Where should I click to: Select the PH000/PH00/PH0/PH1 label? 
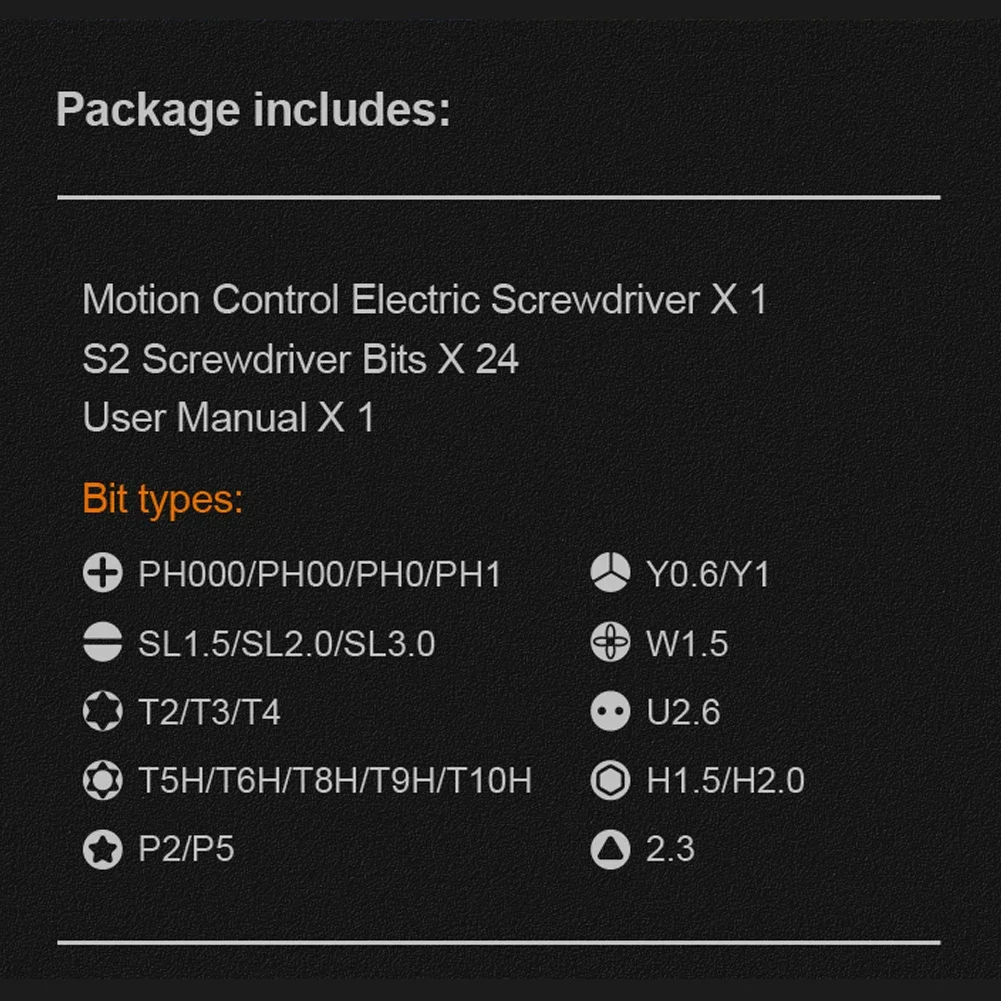319,574
